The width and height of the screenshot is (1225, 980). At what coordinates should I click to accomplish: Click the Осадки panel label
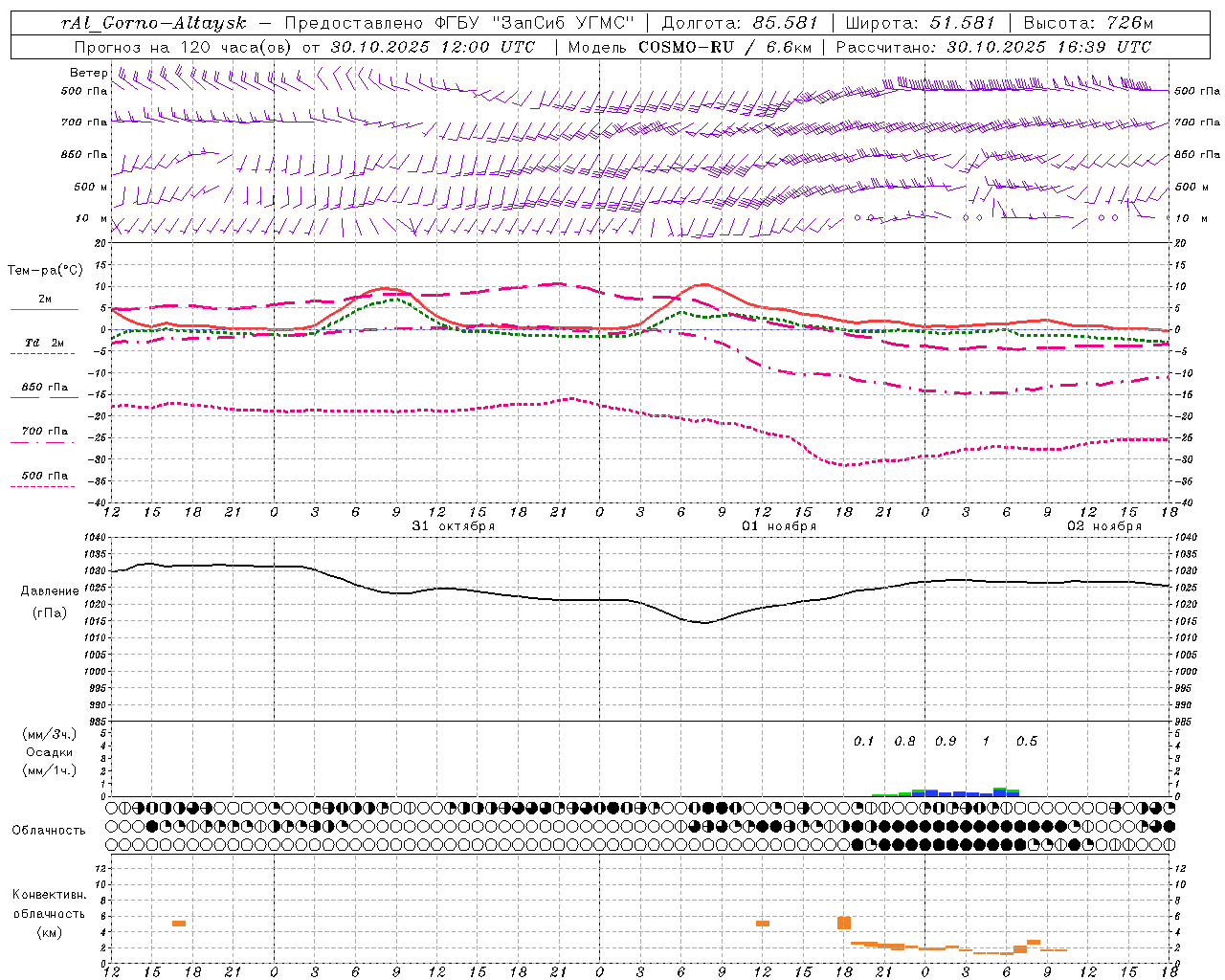(x=50, y=752)
